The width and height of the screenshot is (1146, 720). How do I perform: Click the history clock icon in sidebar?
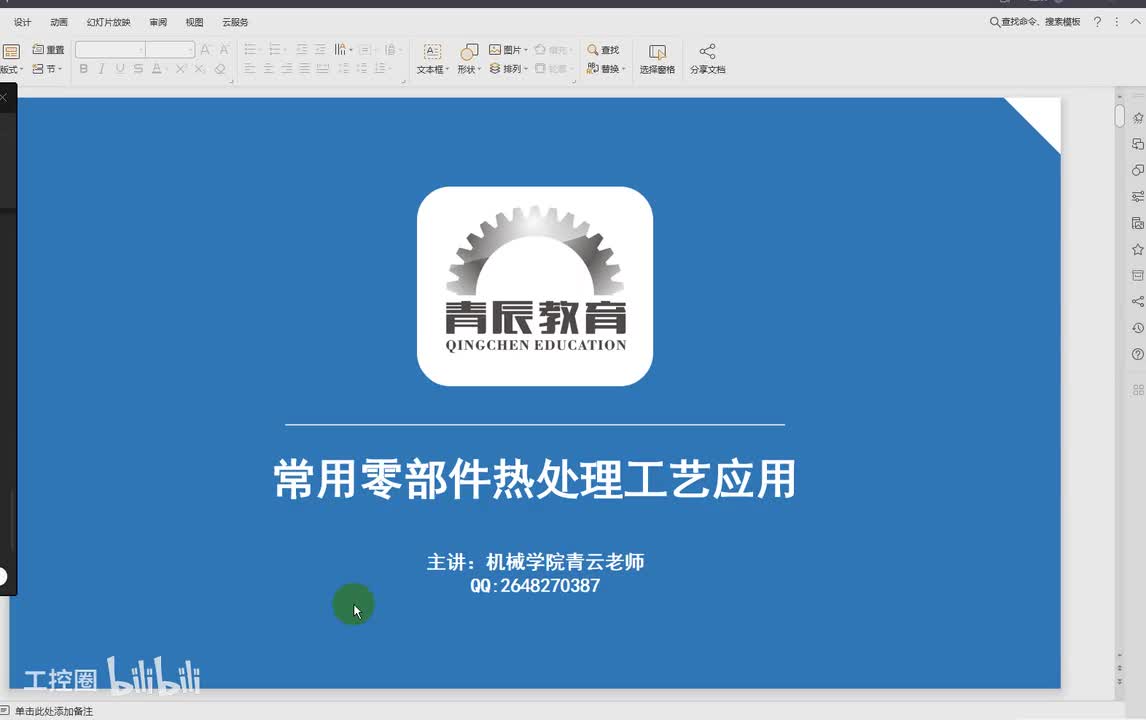pyautogui.click(x=1137, y=327)
